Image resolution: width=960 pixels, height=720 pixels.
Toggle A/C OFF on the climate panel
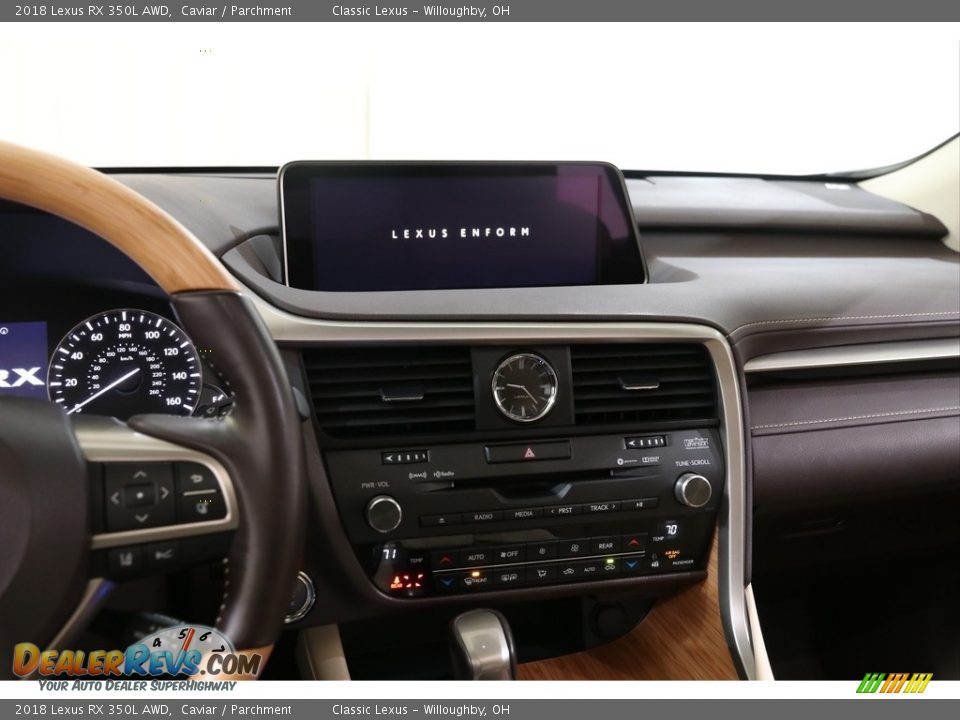point(509,554)
